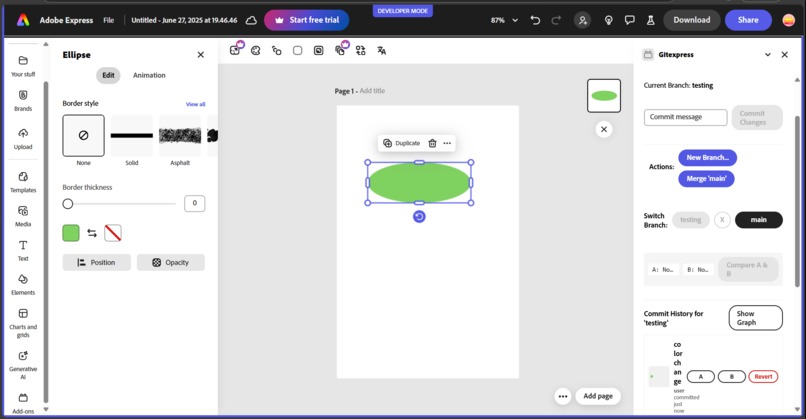Click the flask developer icon
The width and height of the screenshot is (806, 419).
pos(650,20)
